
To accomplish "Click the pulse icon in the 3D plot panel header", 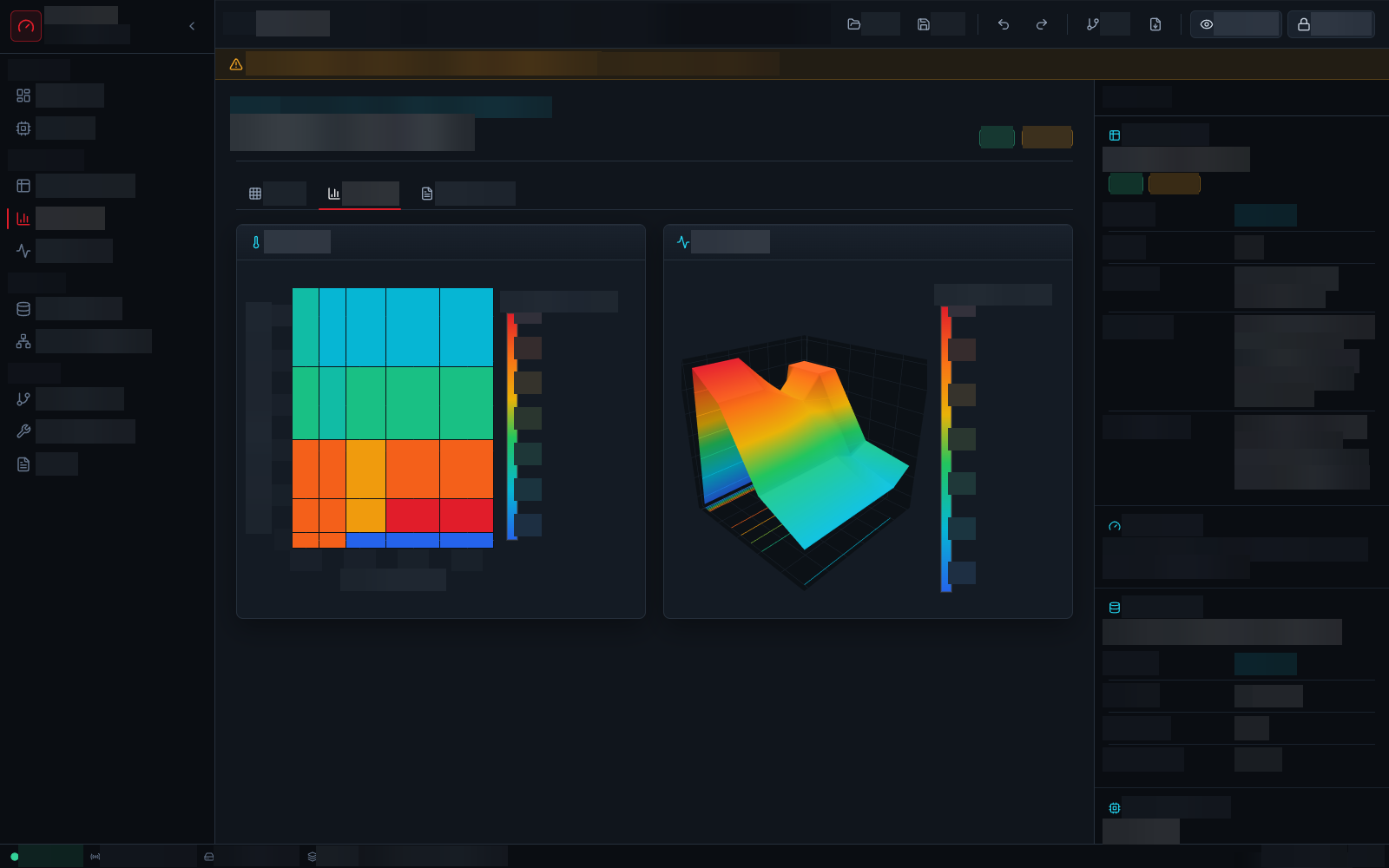I will click(683, 242).
